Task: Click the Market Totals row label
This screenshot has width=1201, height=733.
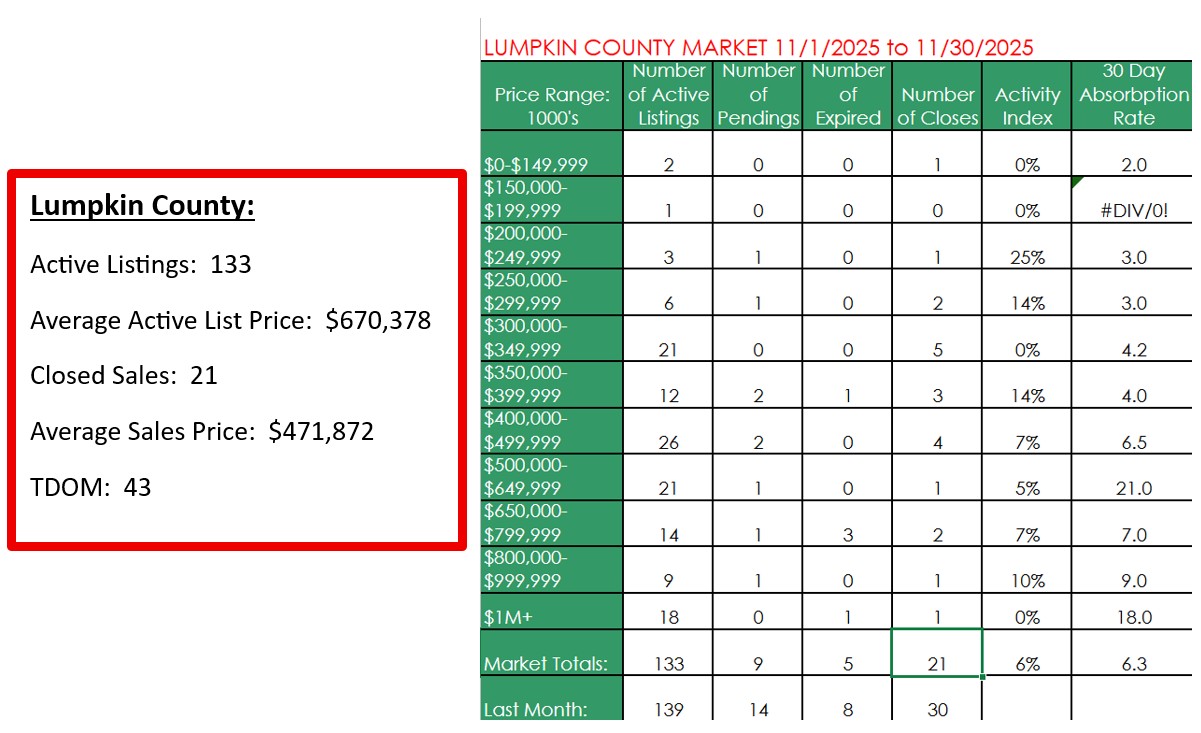Action: (546, 664)
